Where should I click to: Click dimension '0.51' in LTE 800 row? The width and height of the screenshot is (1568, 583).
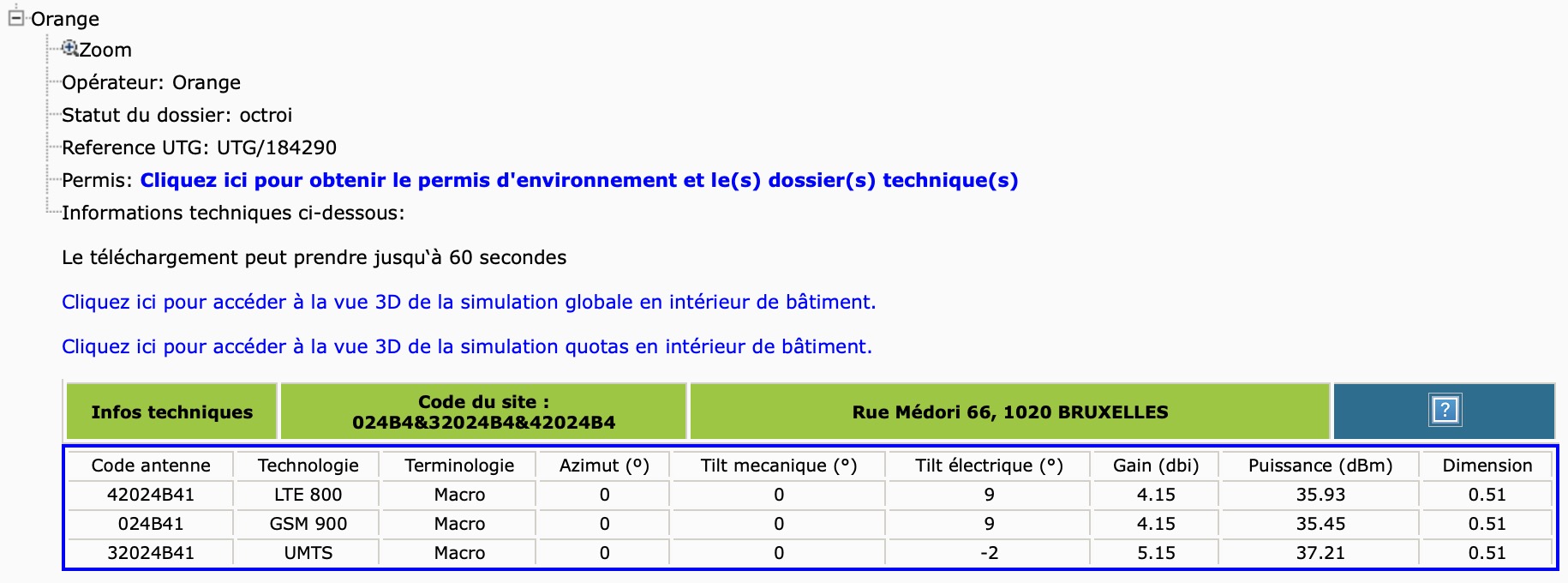click(1487, 495)
